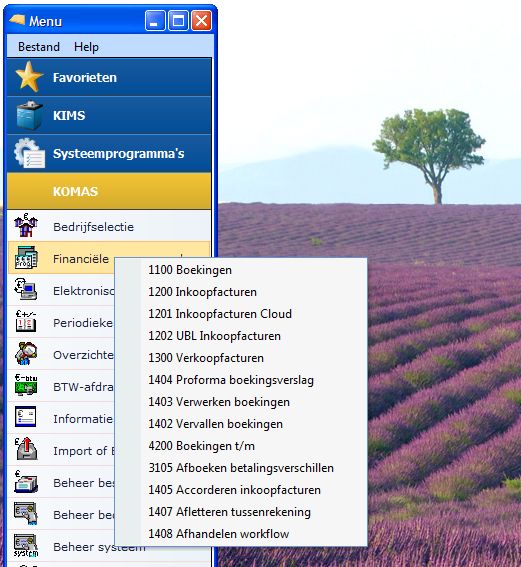521x567 pixels.
Task: Click the Systeemprogramma's gear icon
Action: pyautogui.click(x=30, y=153)
